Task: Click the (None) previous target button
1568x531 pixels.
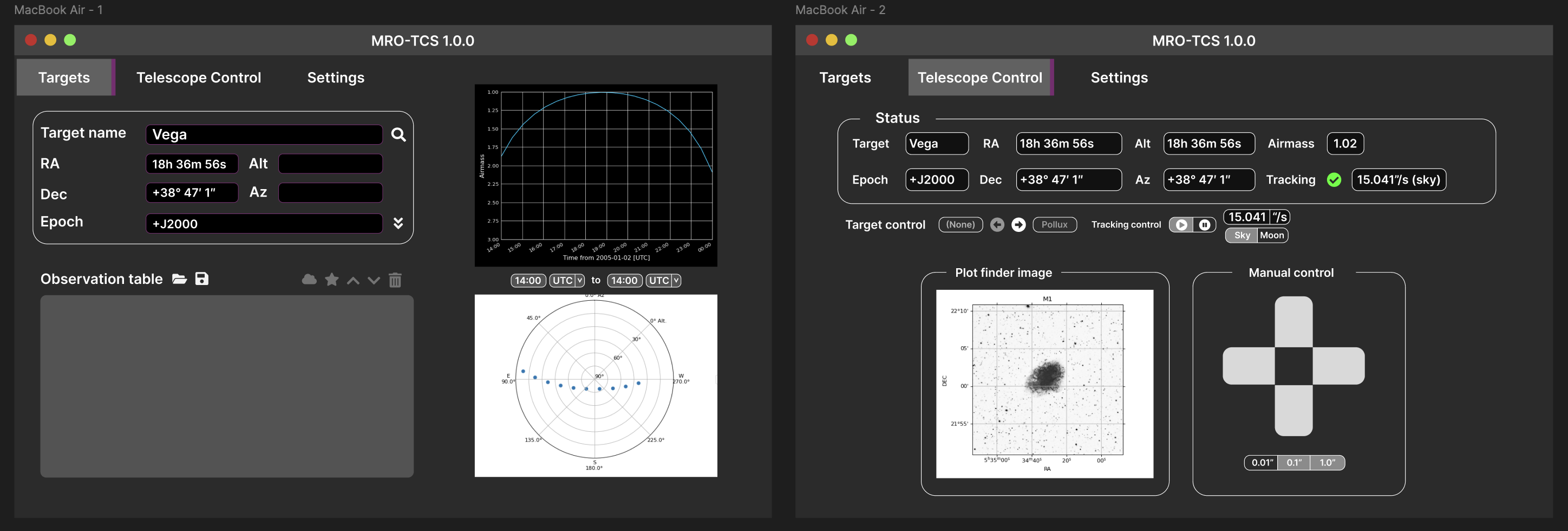Action: coord(961,225)
